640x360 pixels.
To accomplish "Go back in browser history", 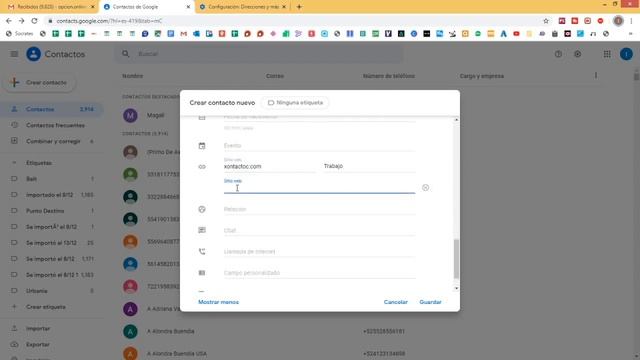I will coord(9,21).
